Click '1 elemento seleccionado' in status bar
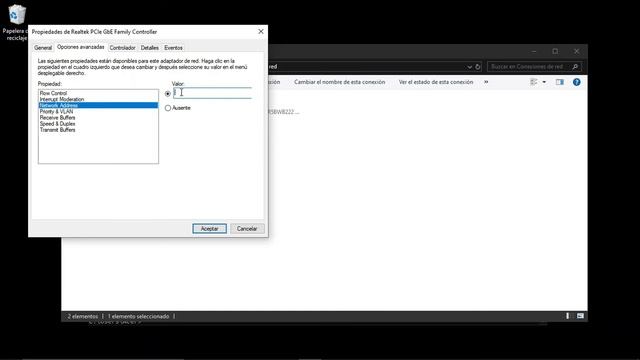The image size is (640, 360). pos(138,316)
